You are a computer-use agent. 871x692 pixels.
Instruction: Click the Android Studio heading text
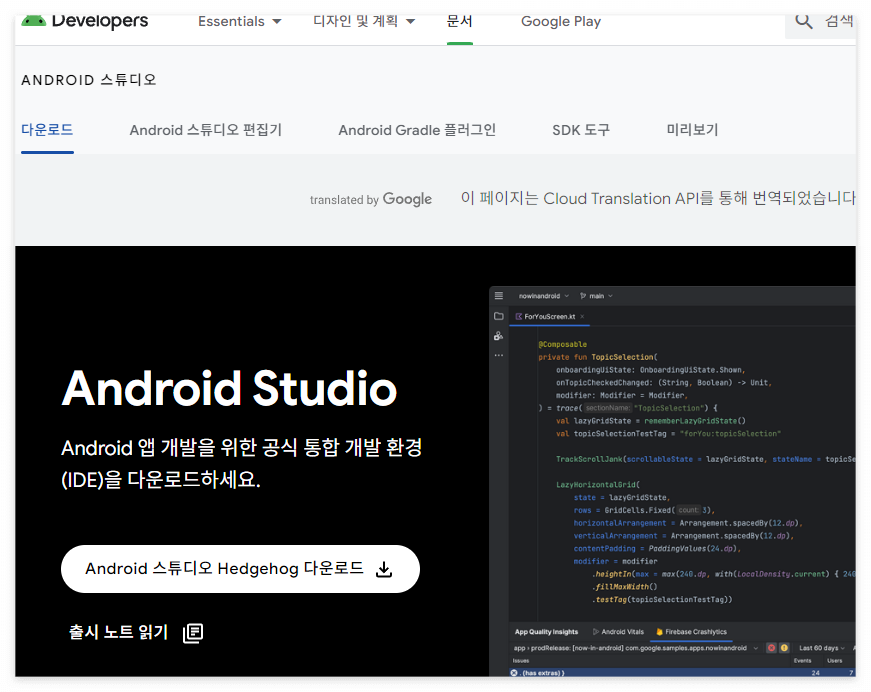229,388
